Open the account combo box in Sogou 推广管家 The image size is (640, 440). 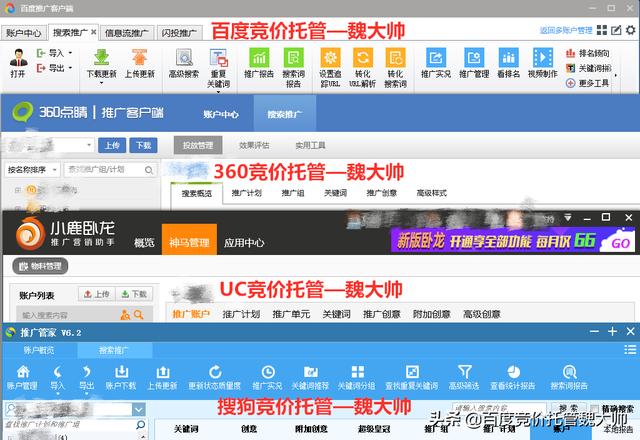point(139,409)
